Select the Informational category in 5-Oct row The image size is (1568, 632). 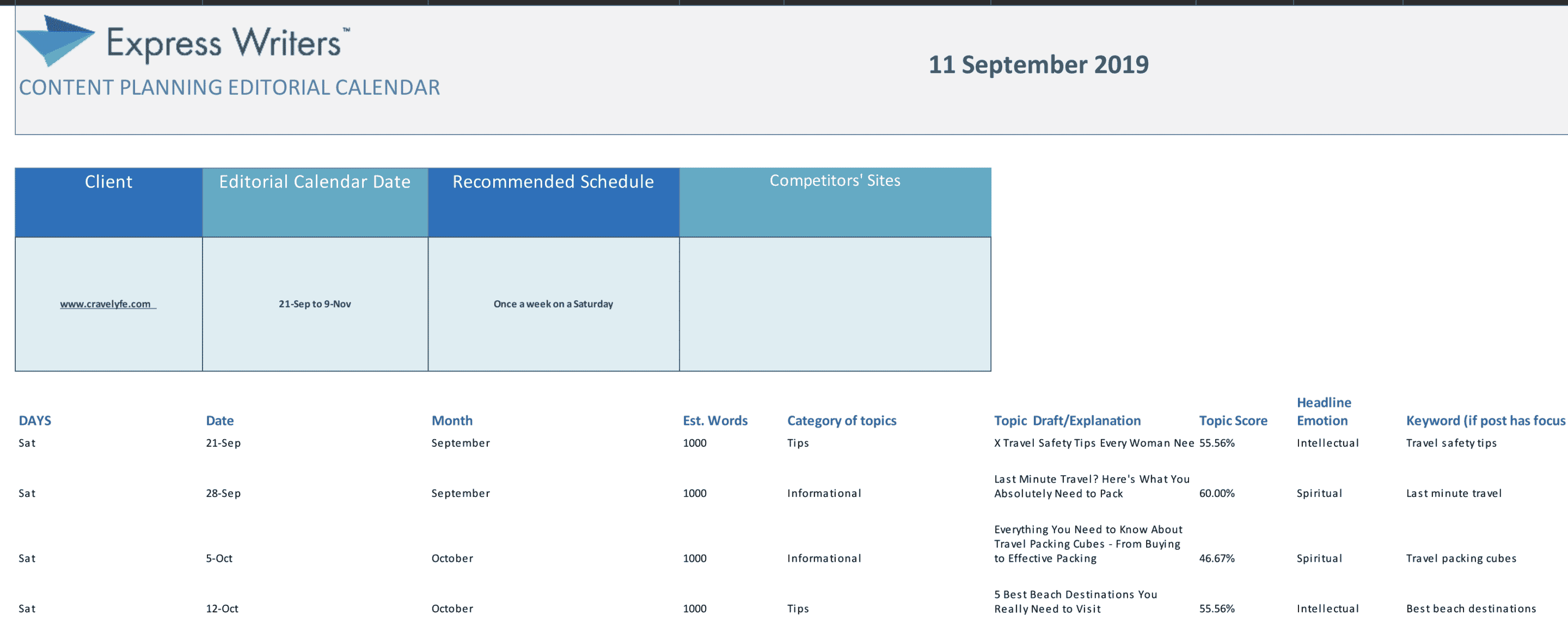coord(824,558)
